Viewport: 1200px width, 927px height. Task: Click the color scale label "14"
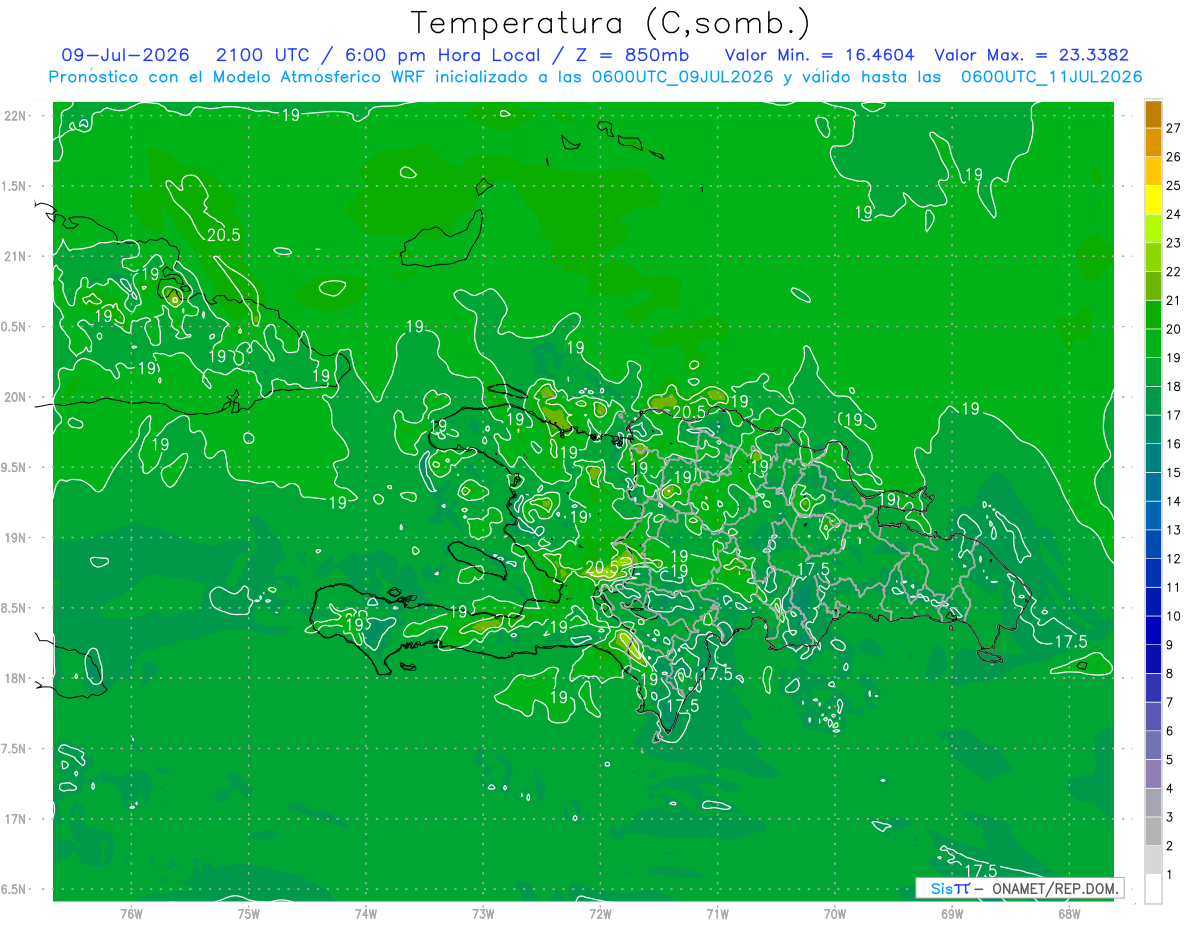click(x=1174, y=502)
